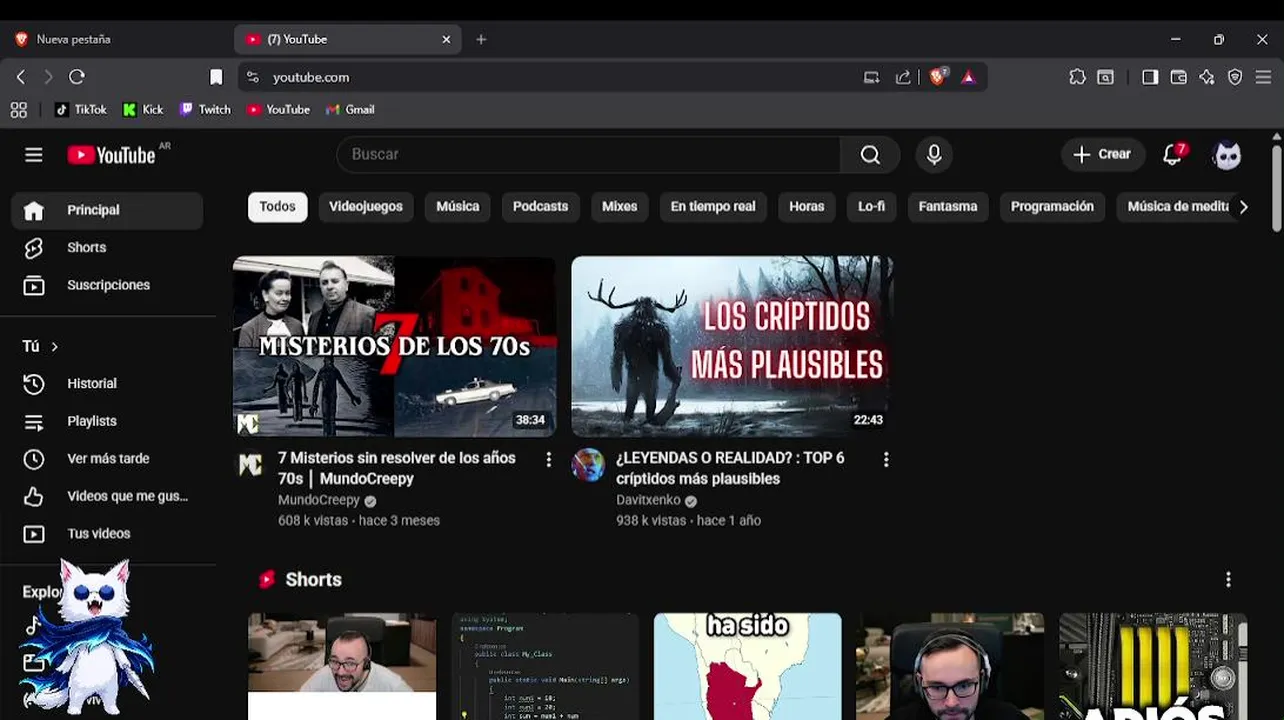The width and height of the screenshot is (1284, 720).
Task: Open Ver más tarde in the sidebar
Action: pos(107,459)
